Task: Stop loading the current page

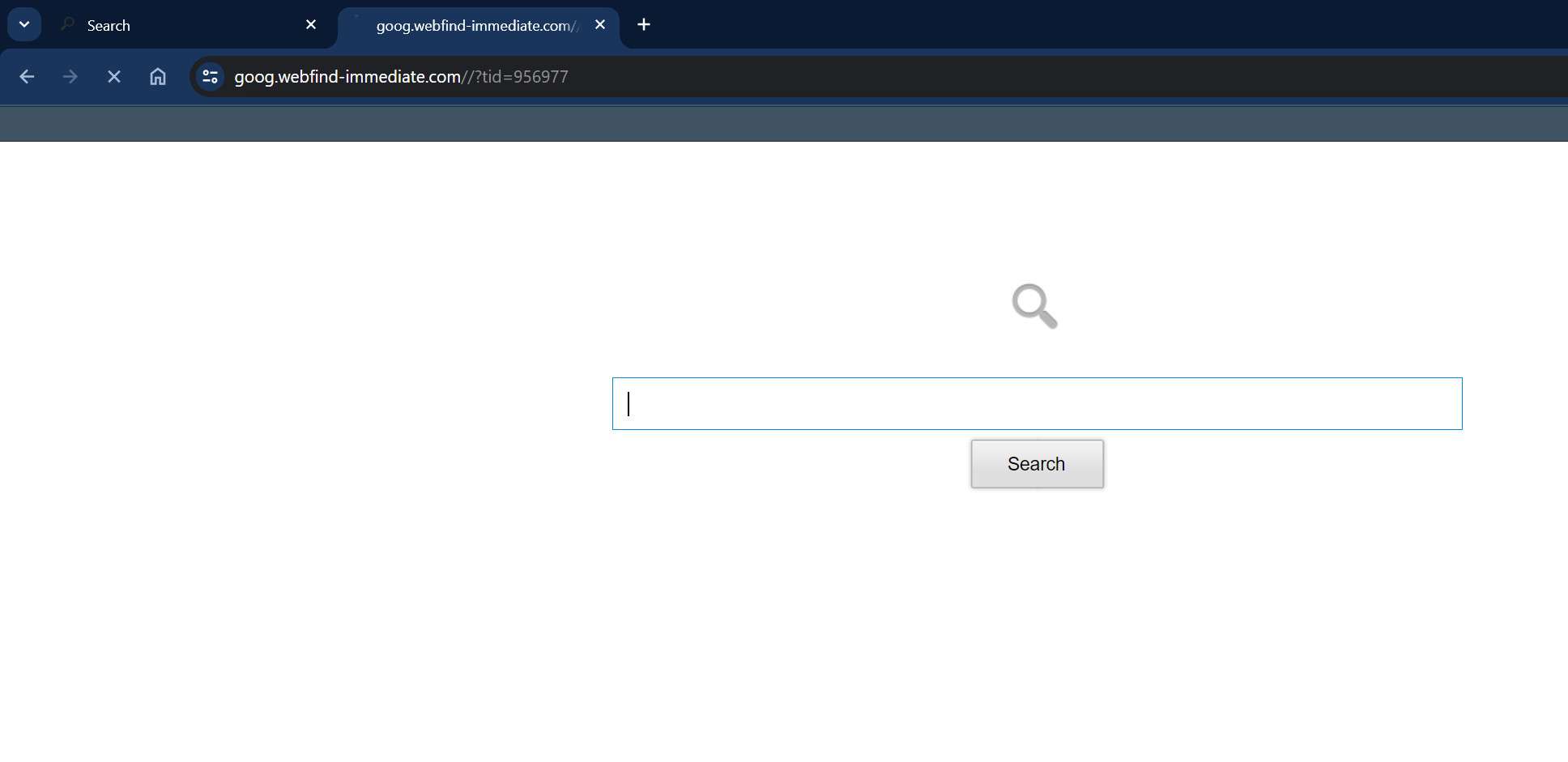Action: pos(113,76)
